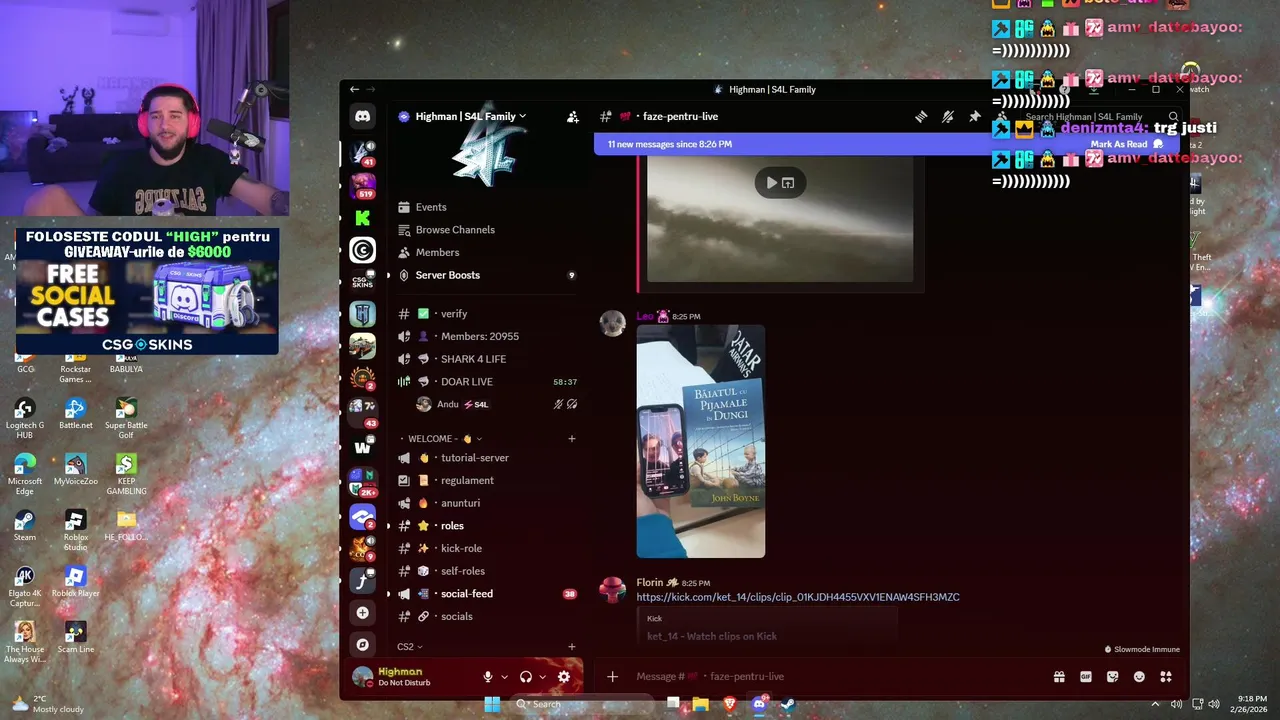1280x720 pixels.
Task: Open the socials channel
Action: [x=485, y=616]
